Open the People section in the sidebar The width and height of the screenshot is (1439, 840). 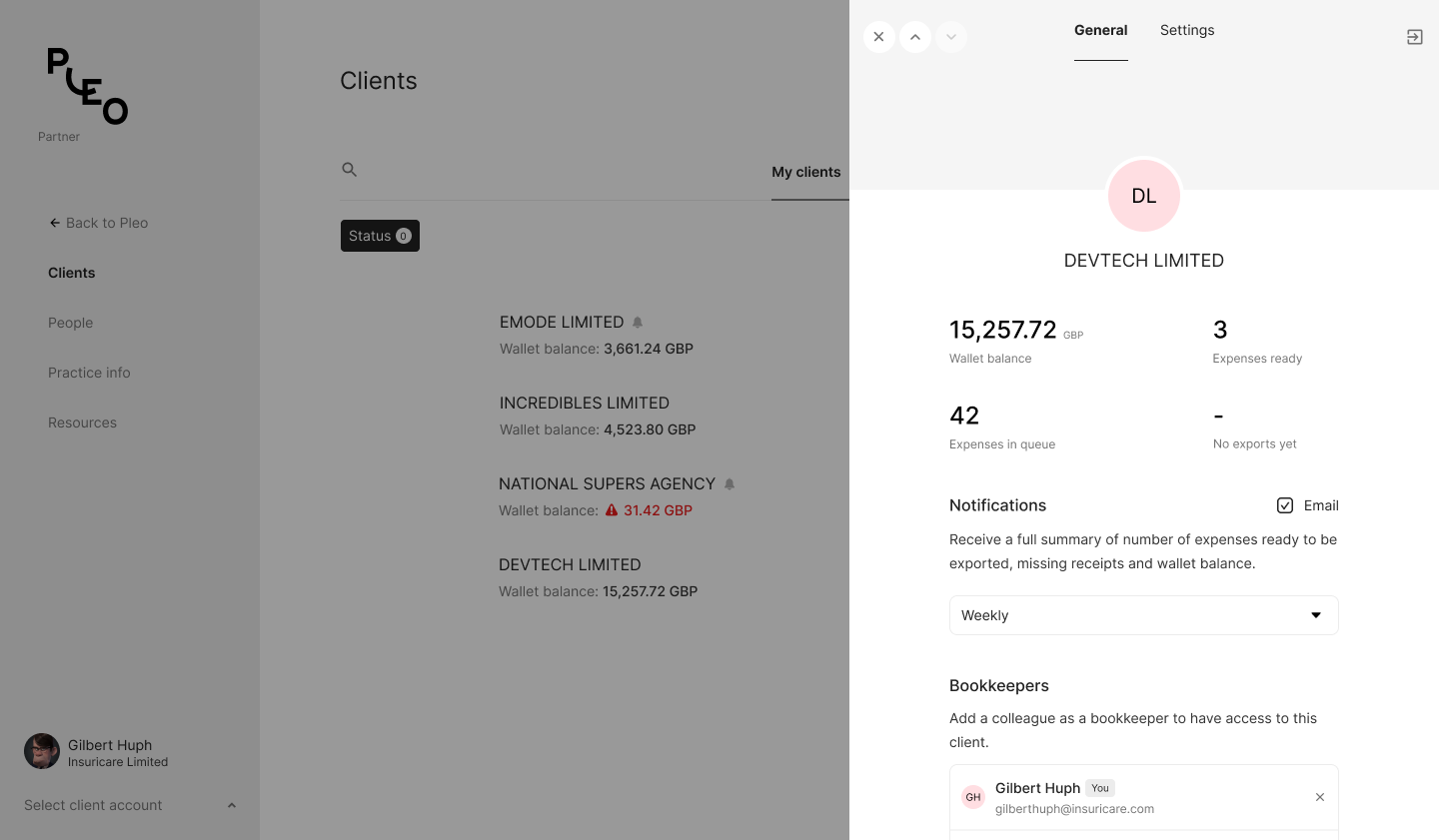pos(70,323)
